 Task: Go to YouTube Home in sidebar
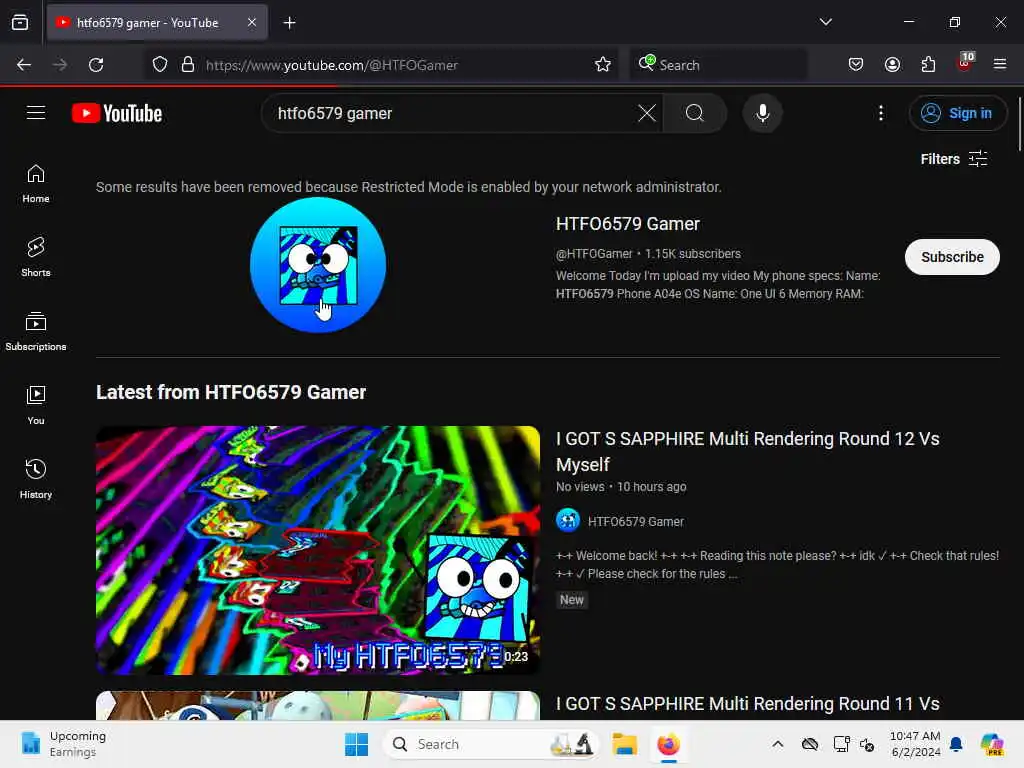pyautogui.click(x=36, y=184)
